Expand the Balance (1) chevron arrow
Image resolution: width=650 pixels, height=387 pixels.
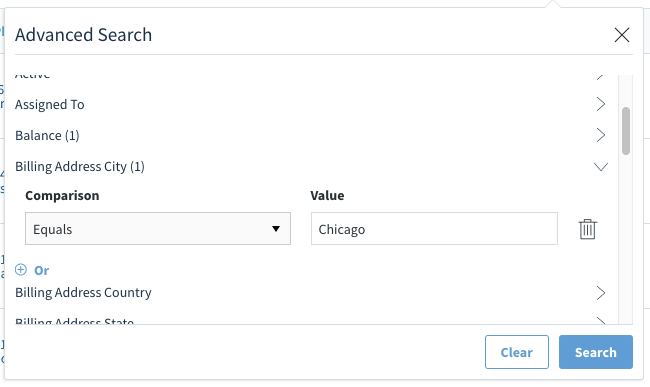pos(601,135)
